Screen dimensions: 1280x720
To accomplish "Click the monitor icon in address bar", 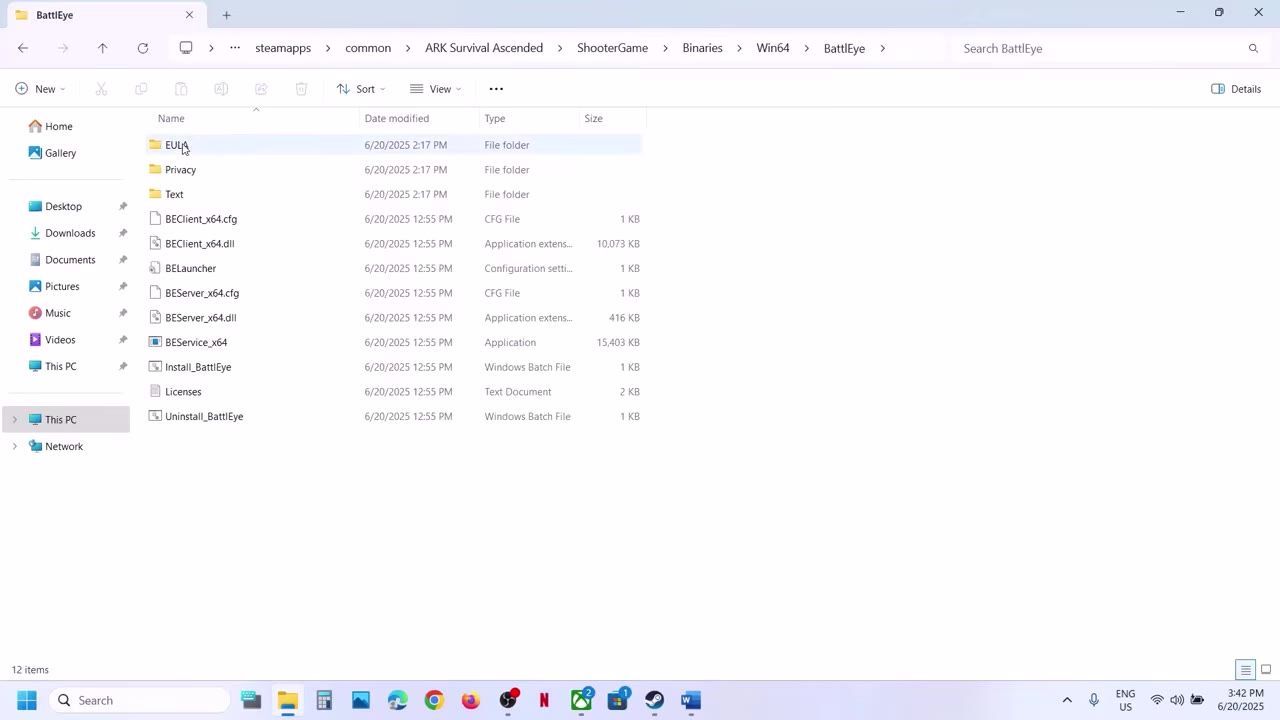I will (x=186, y=48).
